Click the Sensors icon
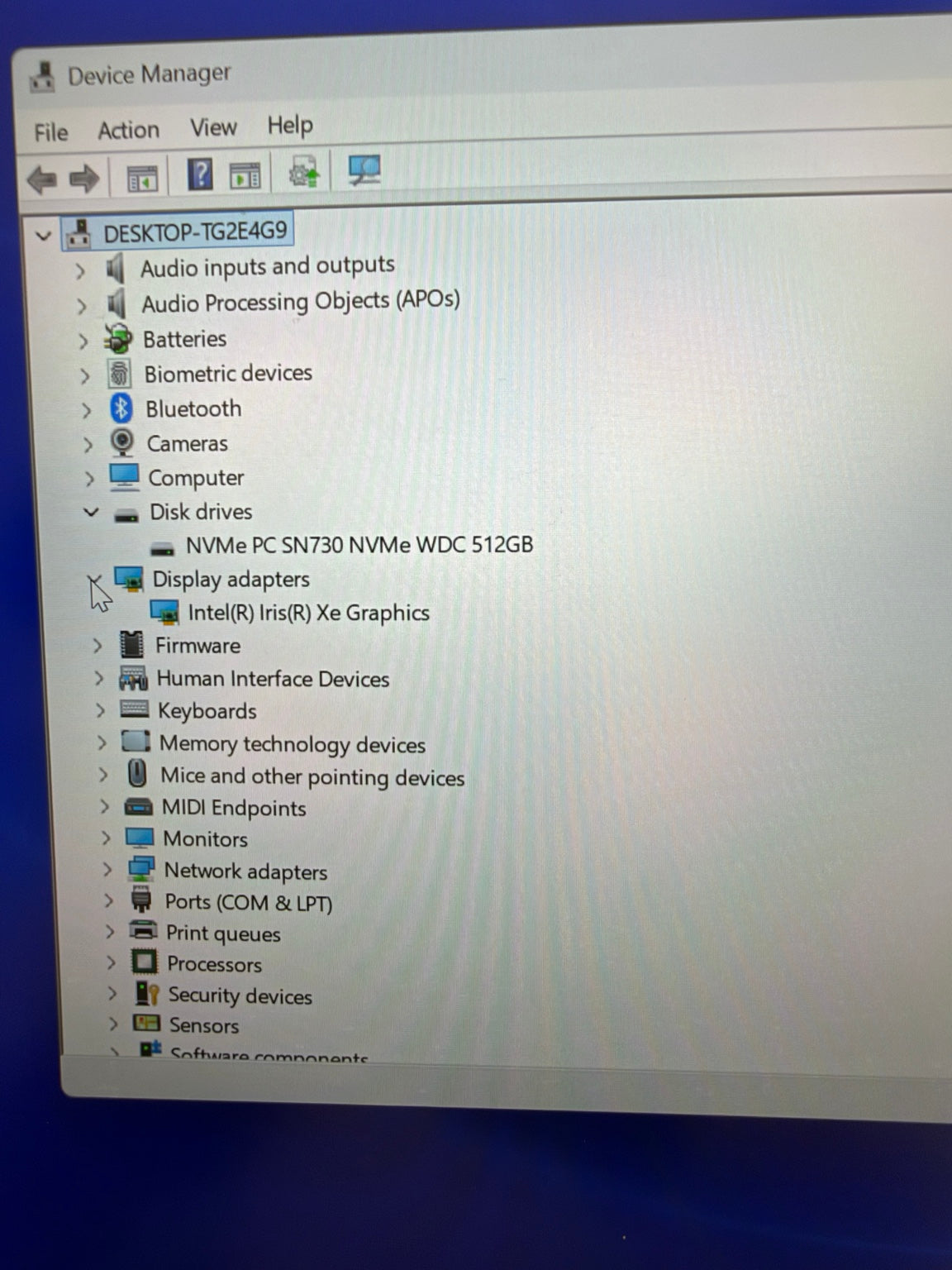 (146, 1023)
